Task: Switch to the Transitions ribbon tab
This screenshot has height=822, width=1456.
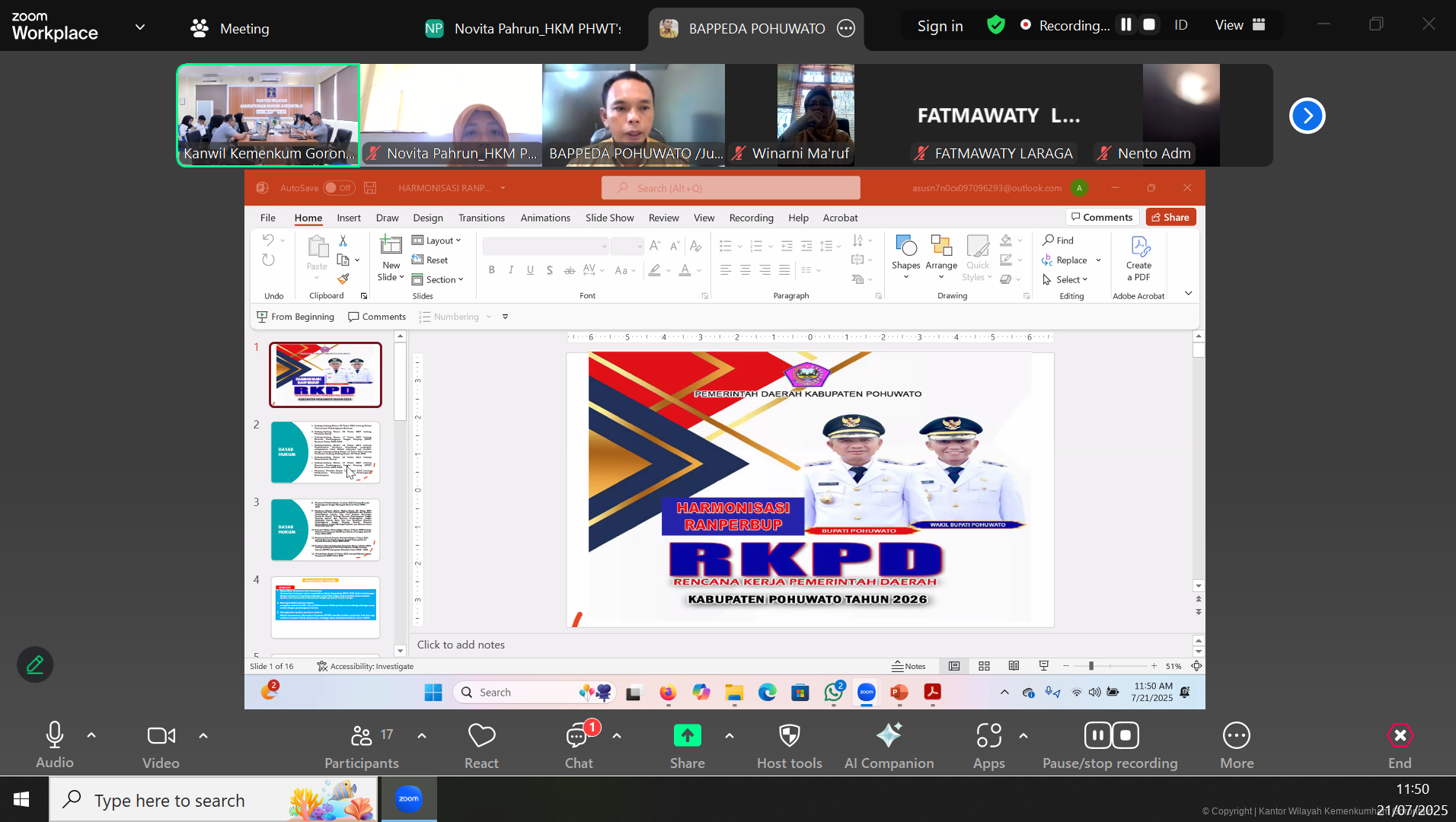Action: (x=481, y=218)
